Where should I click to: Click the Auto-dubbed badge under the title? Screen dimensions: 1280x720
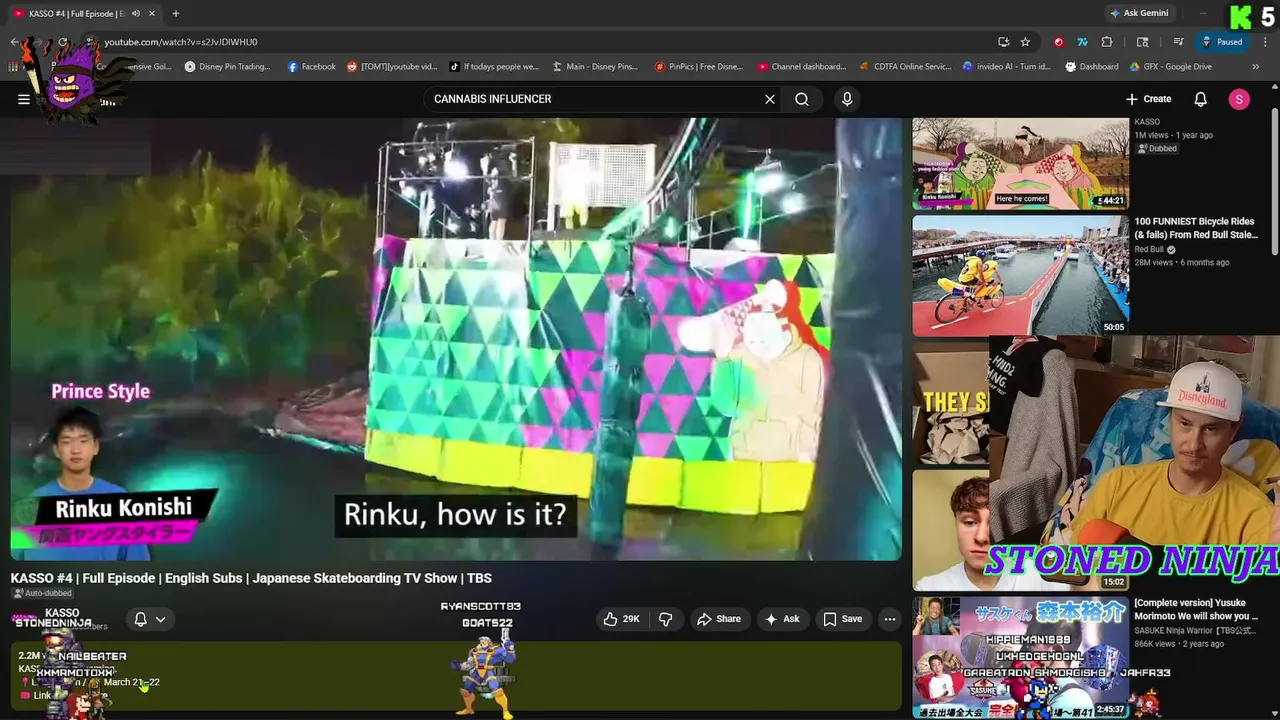(x=42, y=593)
